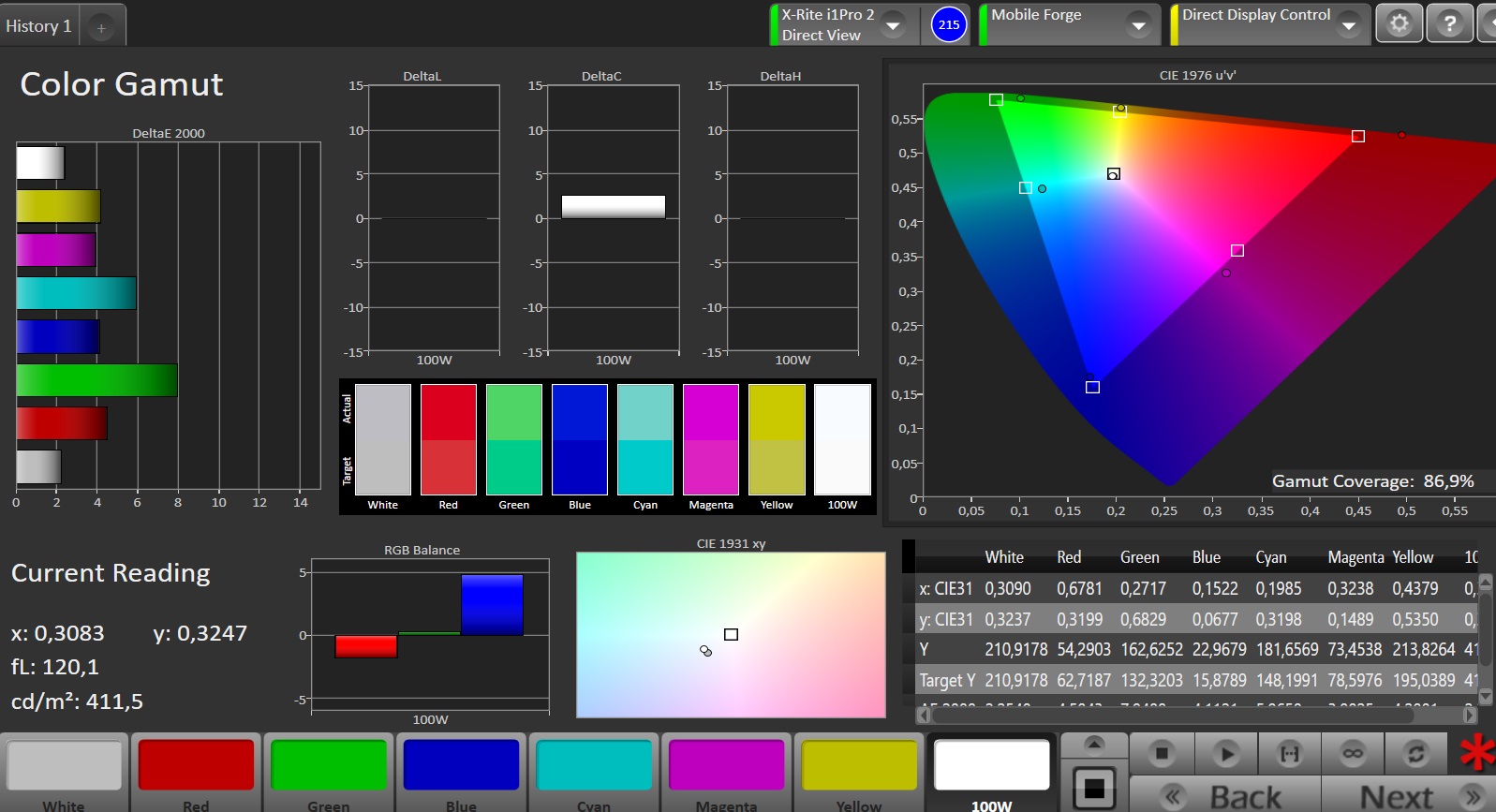
Task: Click the target square on CIE 1931 xy chart
Action: click(x=732, y=635)
